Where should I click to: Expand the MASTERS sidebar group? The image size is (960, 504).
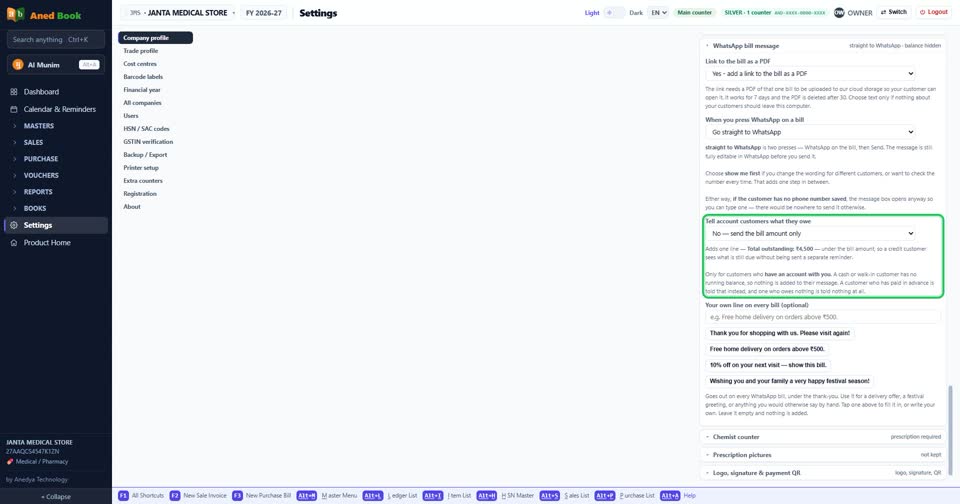56,126
